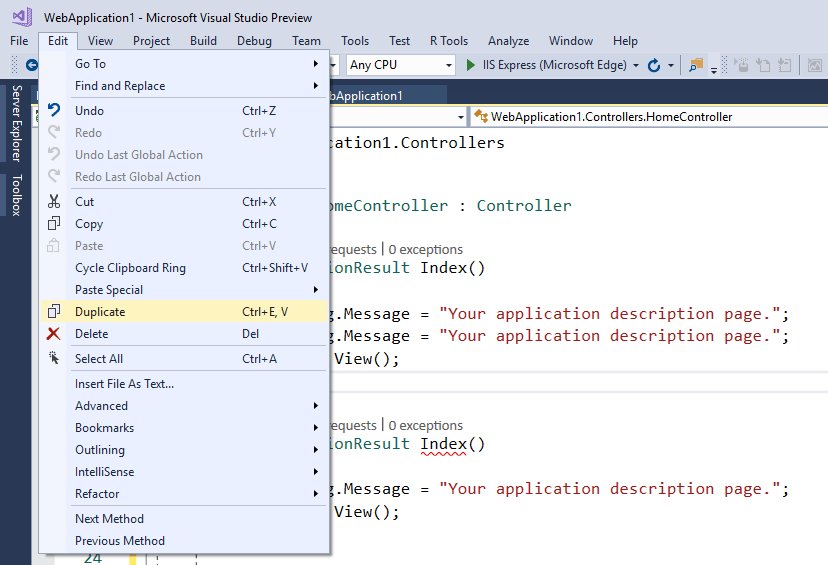Open the Server Explorer side panel

[x=17, y=123]
